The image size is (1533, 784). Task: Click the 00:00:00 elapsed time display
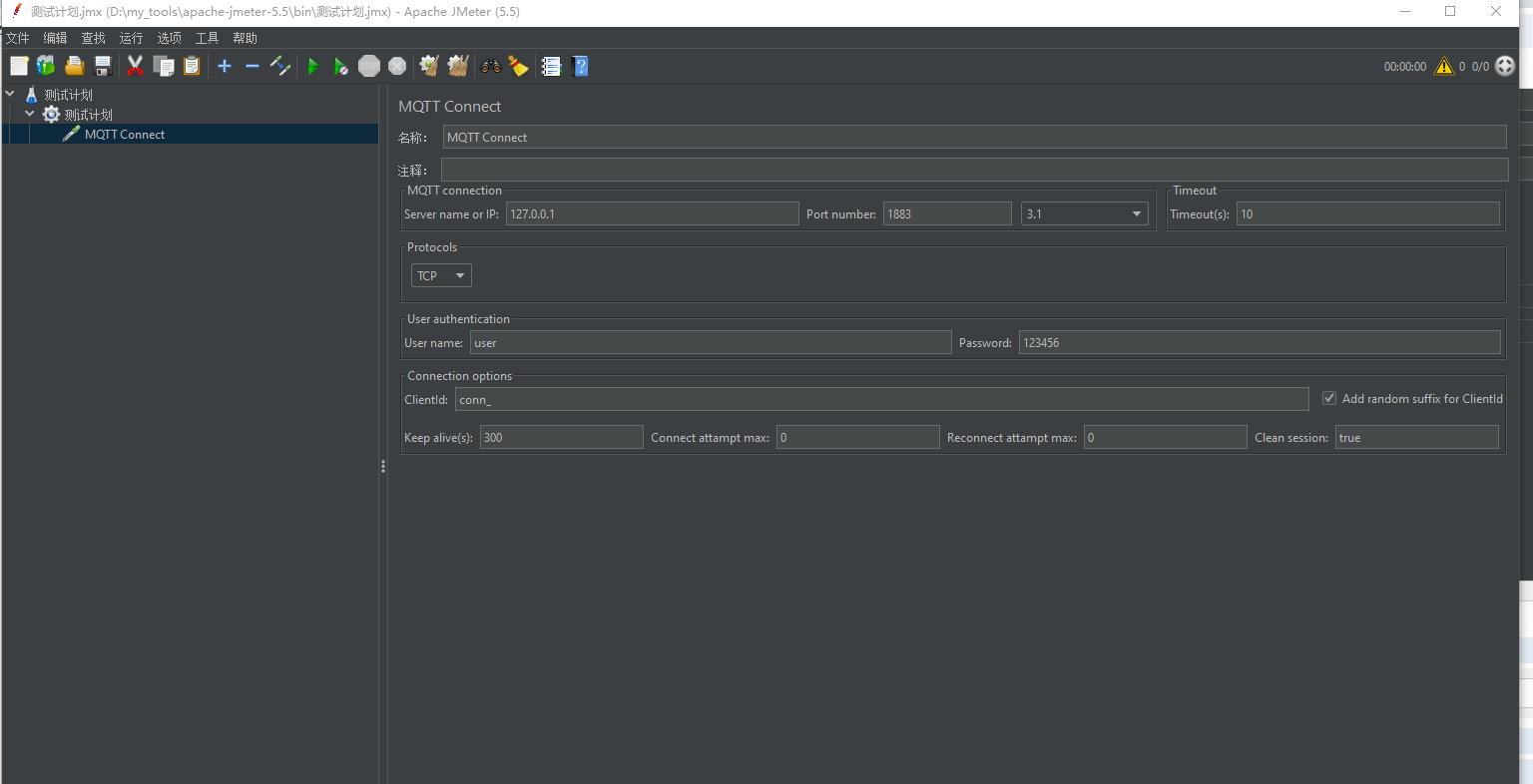[1404, 67]
